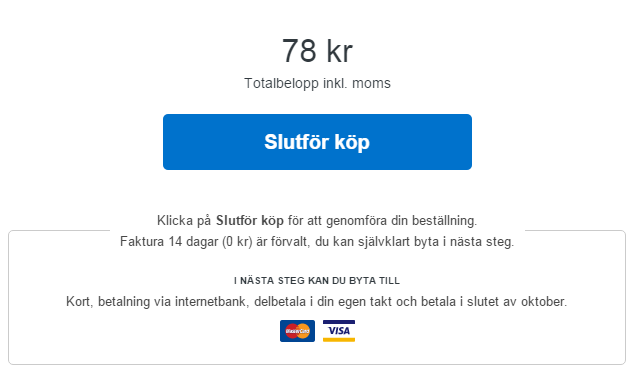Select the 78 kr total amount
The image size is (631, 376).
pos(317,51)
